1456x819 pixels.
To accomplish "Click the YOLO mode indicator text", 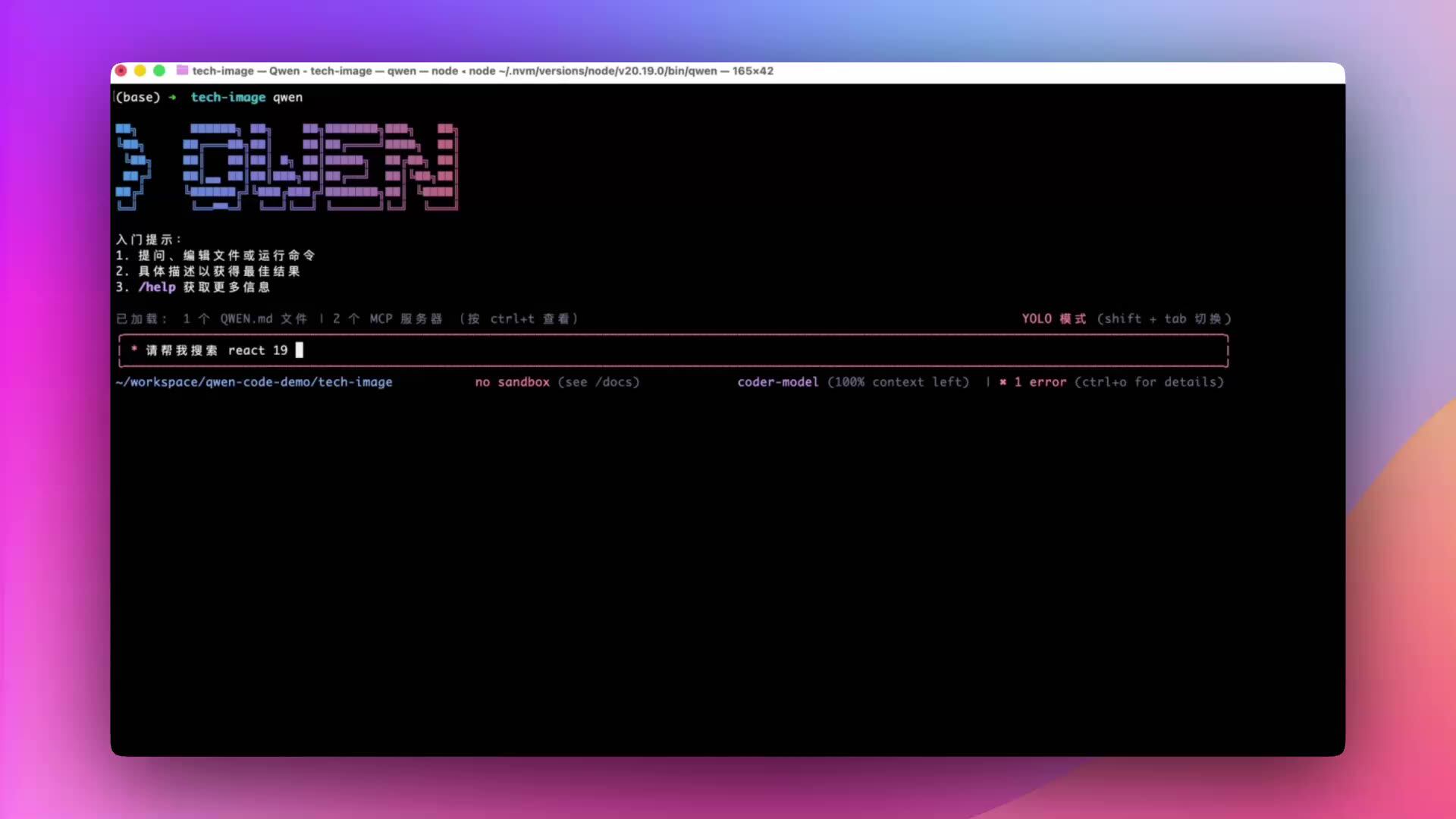I will [1053, 318].
